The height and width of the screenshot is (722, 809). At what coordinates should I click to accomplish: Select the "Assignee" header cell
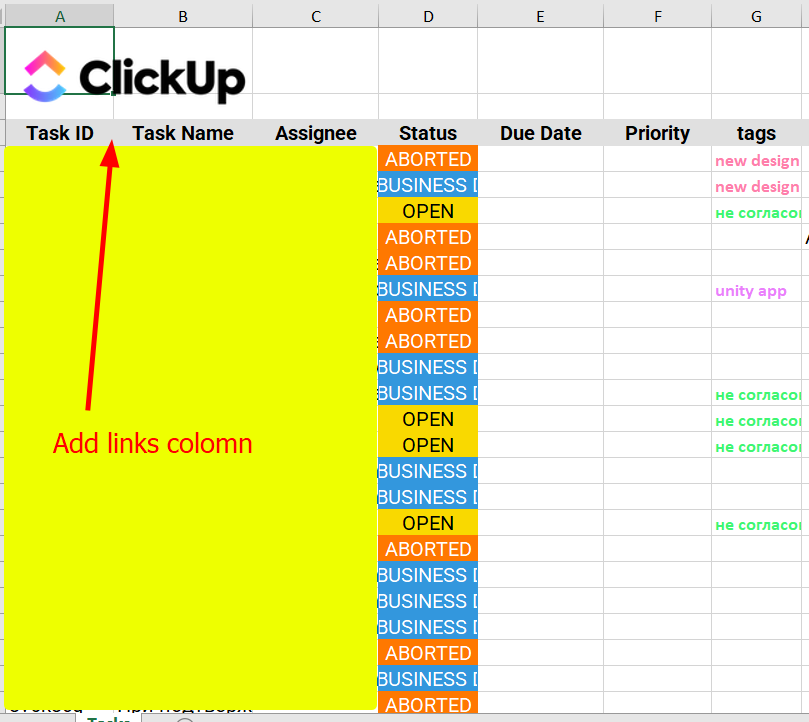pyautogui.click(x=315, y=133)
